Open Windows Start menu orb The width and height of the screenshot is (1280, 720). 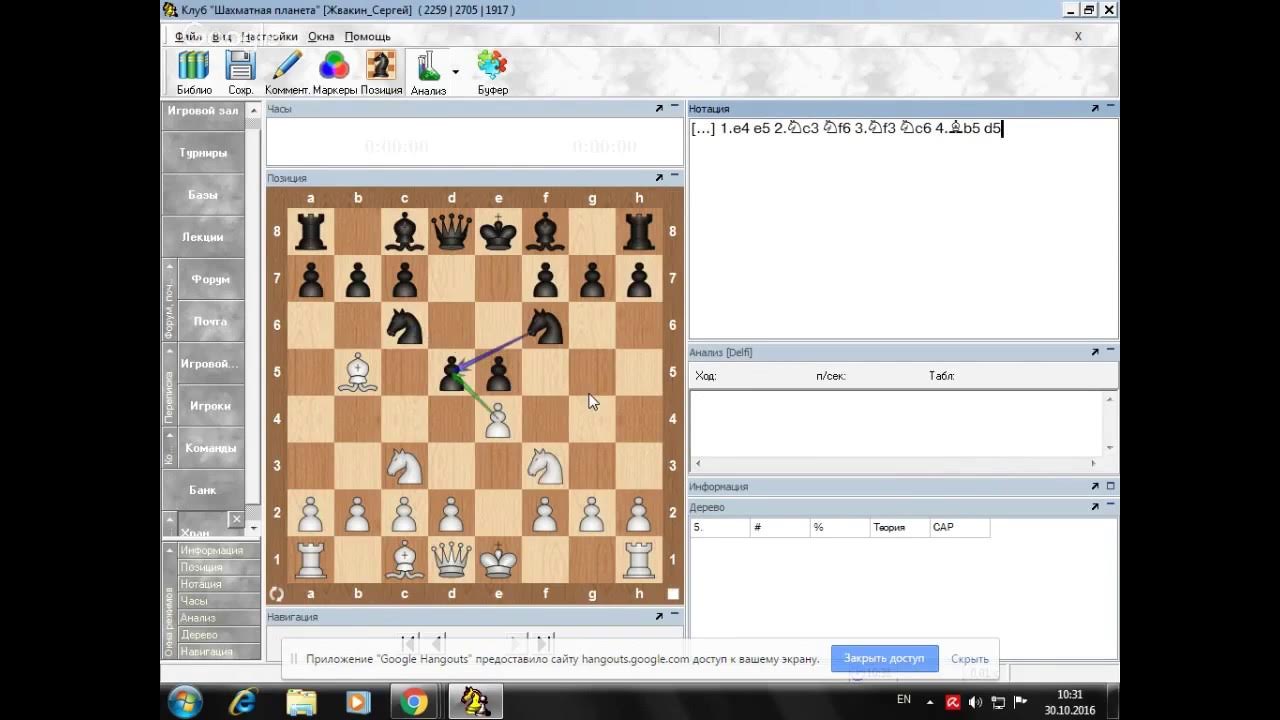185,702
